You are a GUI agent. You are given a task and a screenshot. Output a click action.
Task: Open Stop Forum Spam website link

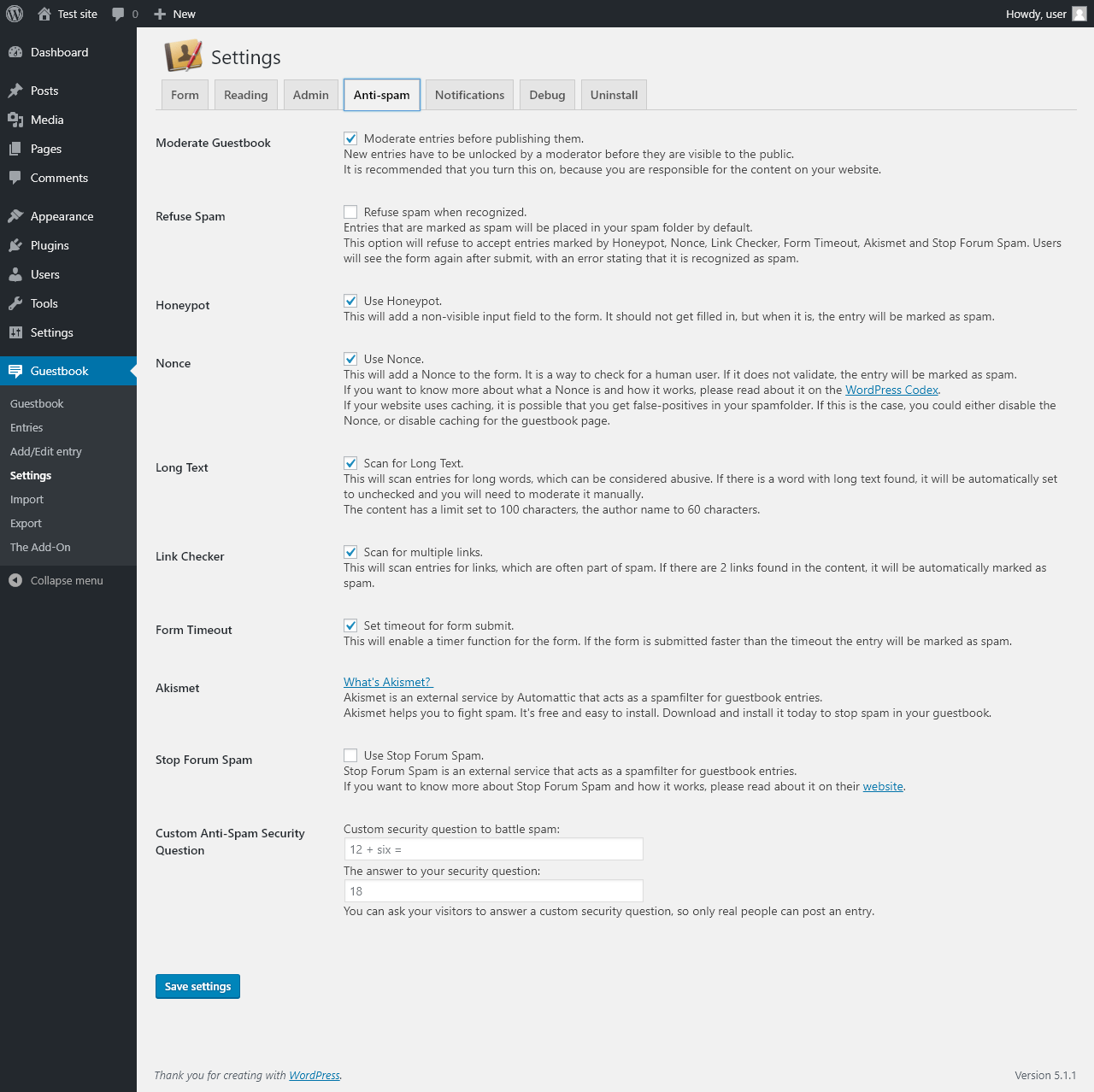883,786
